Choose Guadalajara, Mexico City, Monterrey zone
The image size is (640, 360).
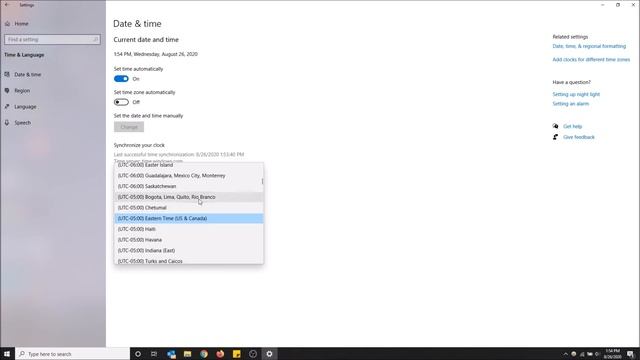tap(188, 176)
